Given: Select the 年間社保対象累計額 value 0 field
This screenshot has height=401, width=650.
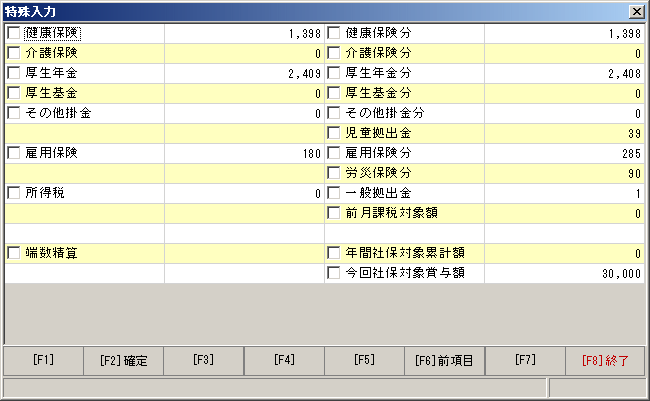Looking at the screenshot, I should (x=565, y=253).
